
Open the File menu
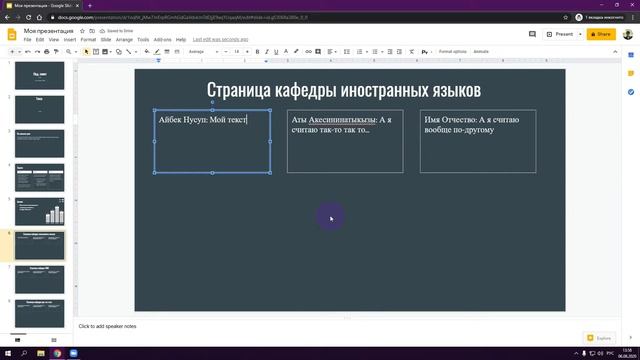pos(27,40)
